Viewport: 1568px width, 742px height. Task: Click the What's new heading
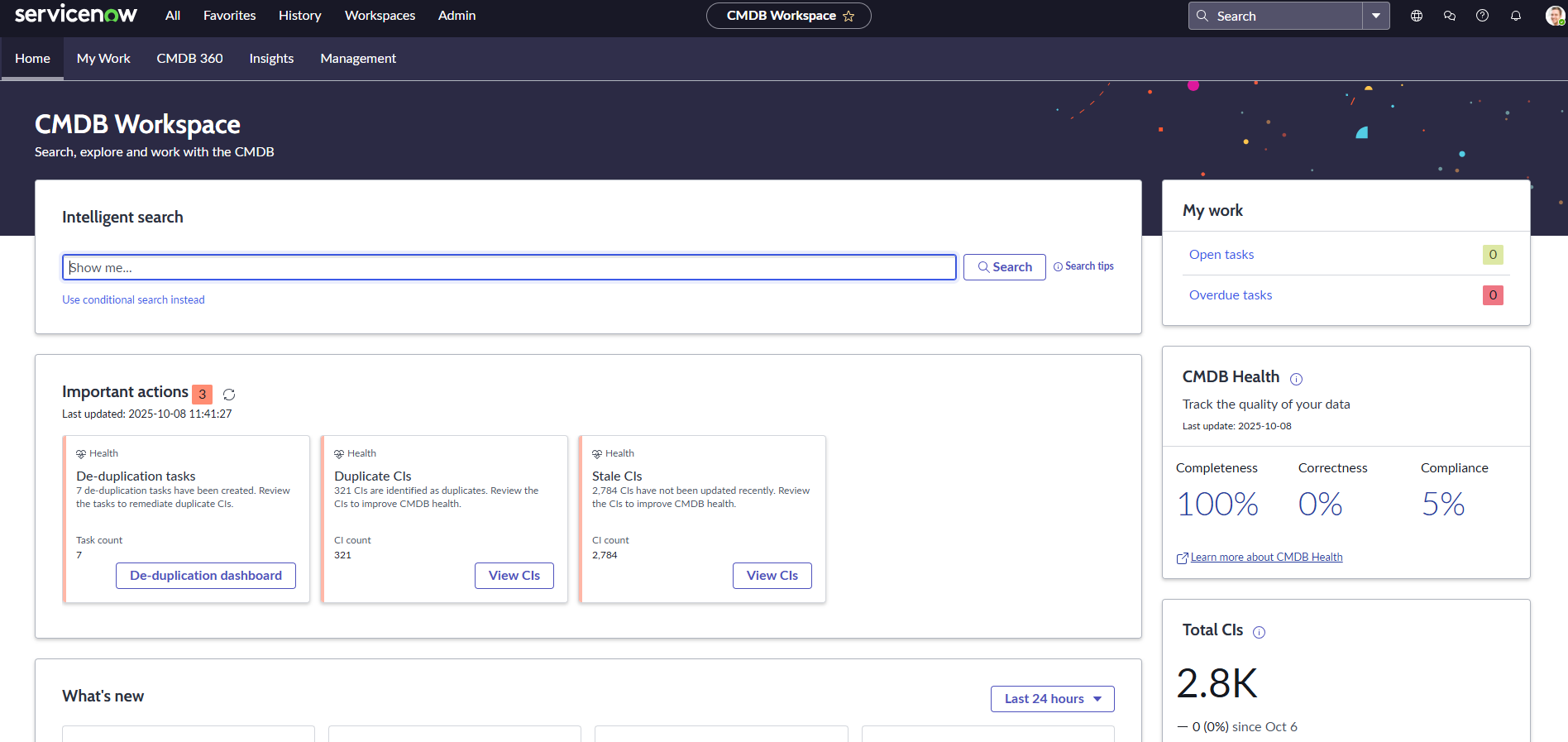click(103, 697)
